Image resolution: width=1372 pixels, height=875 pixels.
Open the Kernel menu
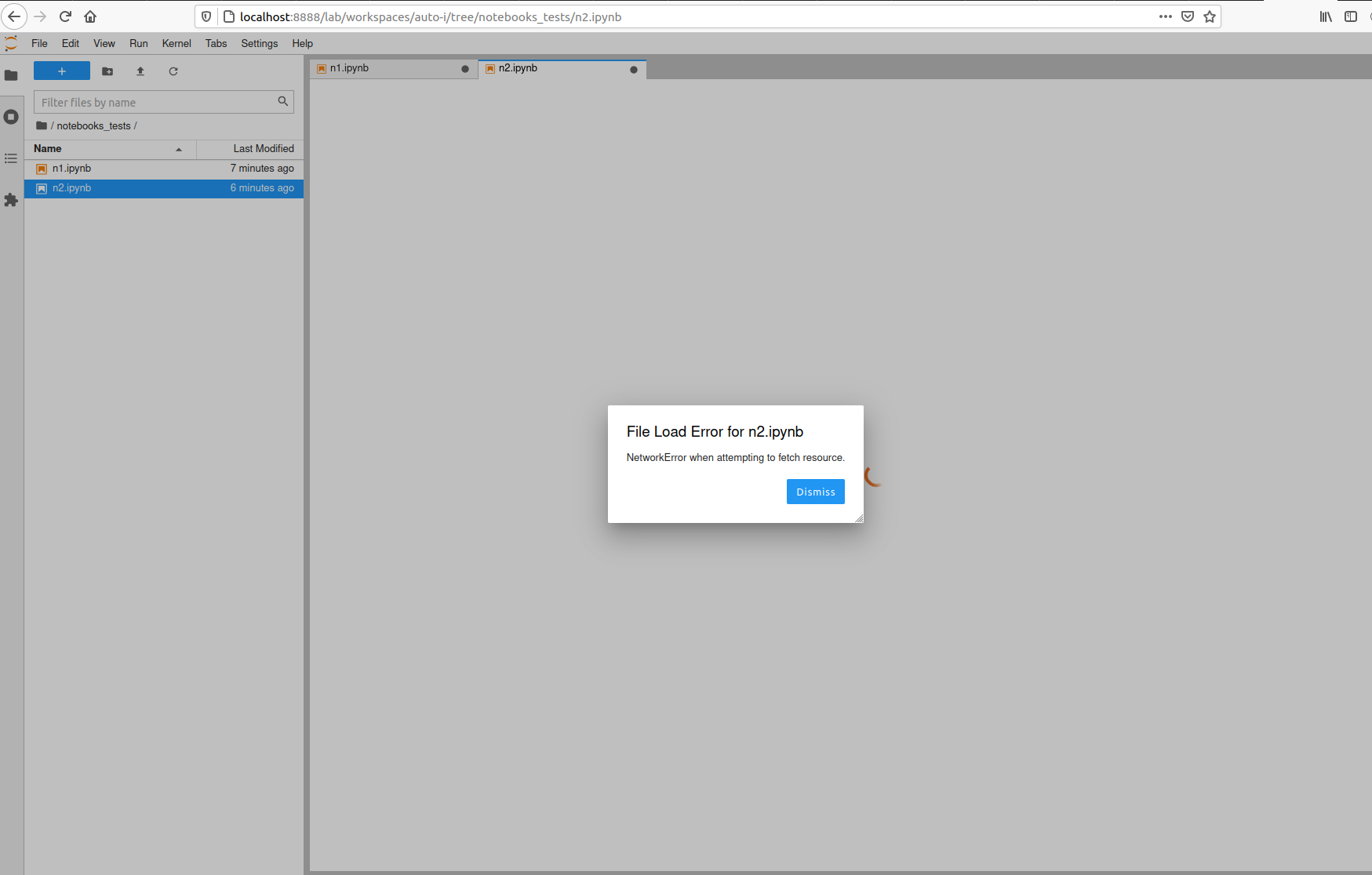point(176,43)
